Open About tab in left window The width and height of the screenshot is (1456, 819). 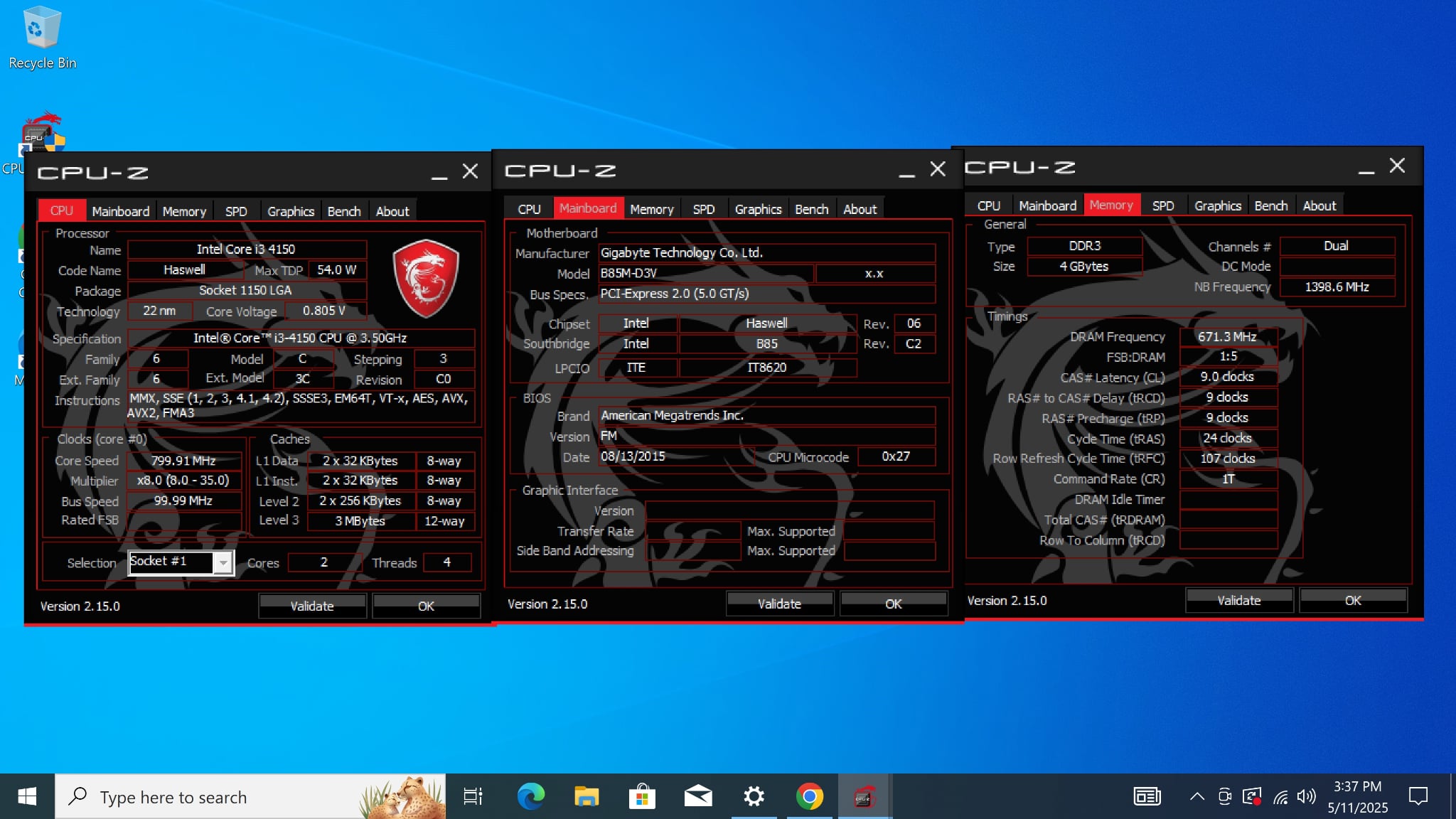pos(392,211)
